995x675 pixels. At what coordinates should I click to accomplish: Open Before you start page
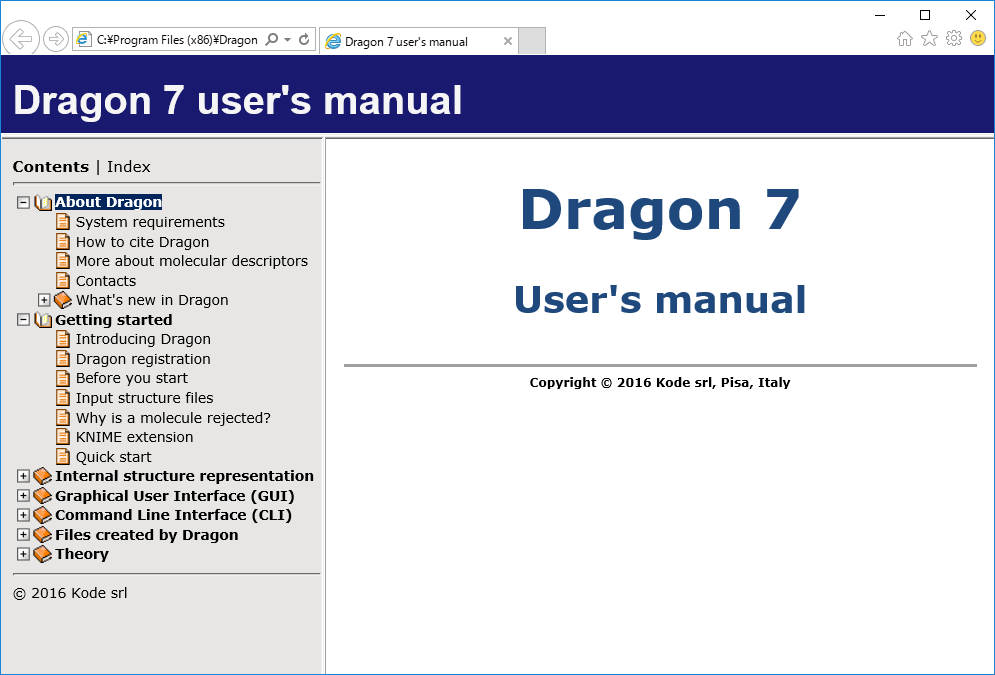pyautogui.click(x=132, y=378)
